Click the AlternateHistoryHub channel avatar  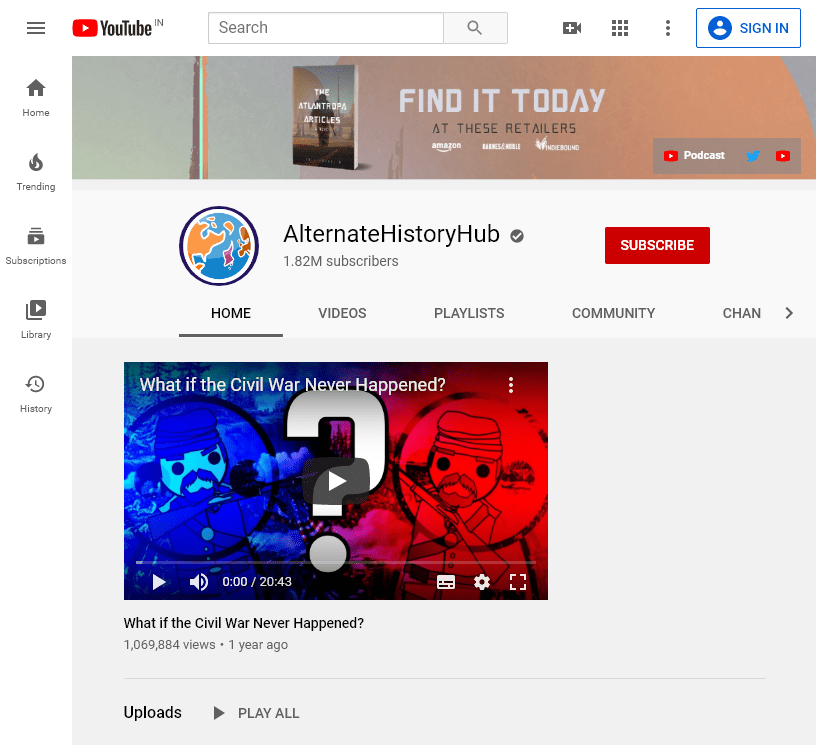coord(219,246)
